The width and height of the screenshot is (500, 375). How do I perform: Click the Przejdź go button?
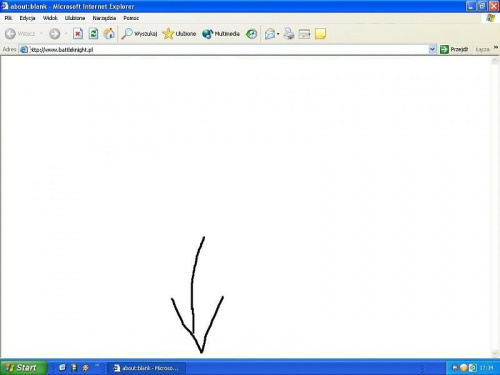pos(454,49)
